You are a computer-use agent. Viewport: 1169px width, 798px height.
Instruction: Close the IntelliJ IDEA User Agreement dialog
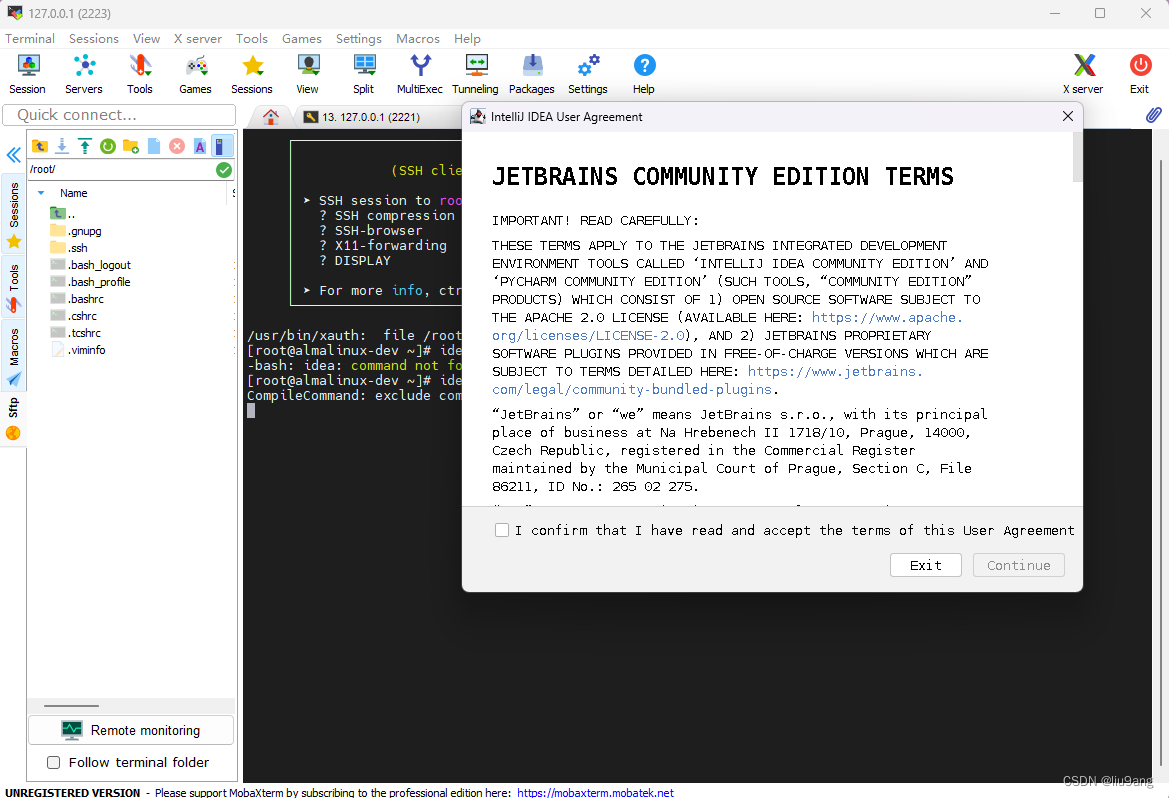(x=1068, y=116)
